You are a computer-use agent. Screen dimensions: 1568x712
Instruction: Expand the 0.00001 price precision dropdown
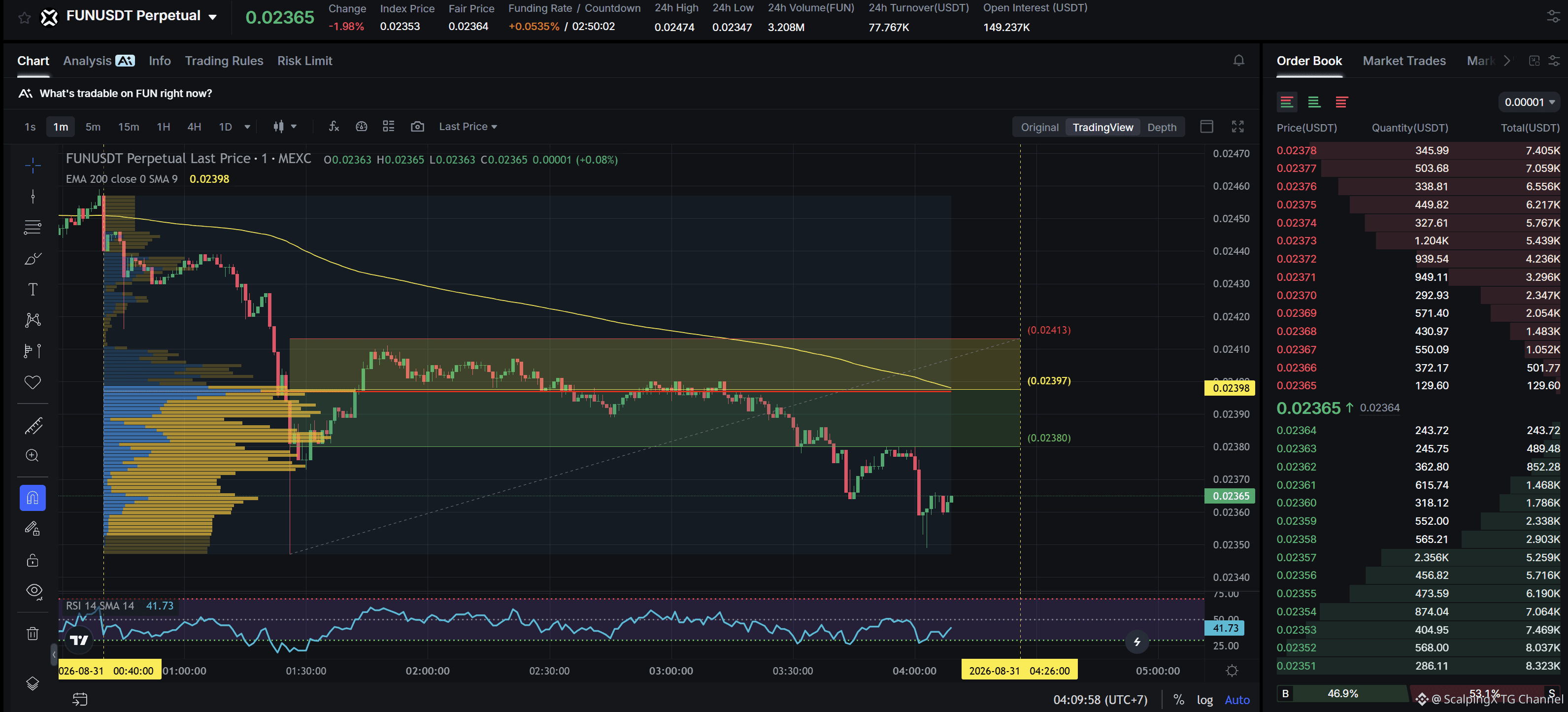(1530, 102)
